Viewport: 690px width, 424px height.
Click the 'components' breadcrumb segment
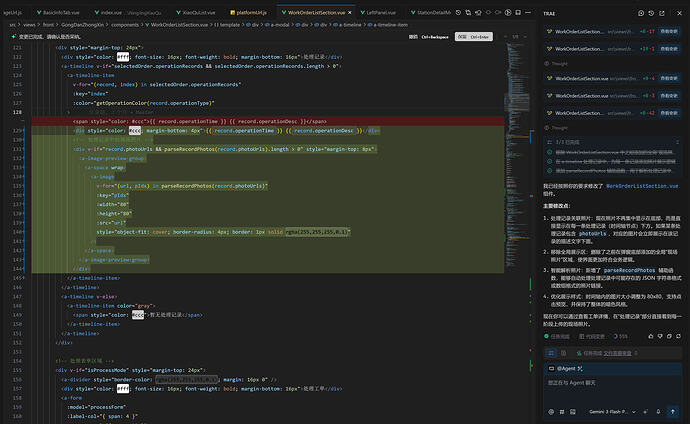click(x=125, y=25)
